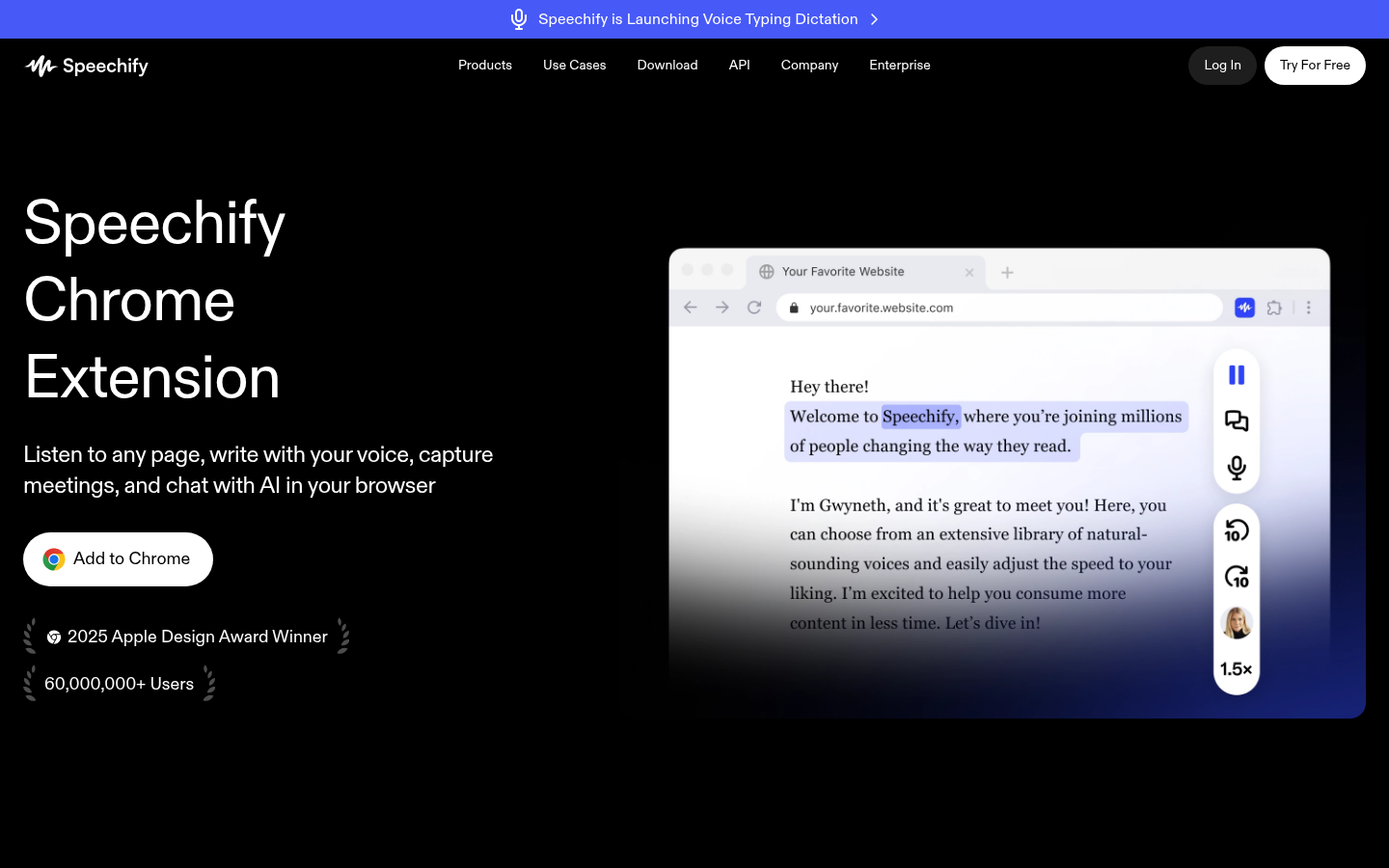
Task: Close the Your Favorite Website tab
Action: pyautogui.click(x=969, y=273)
